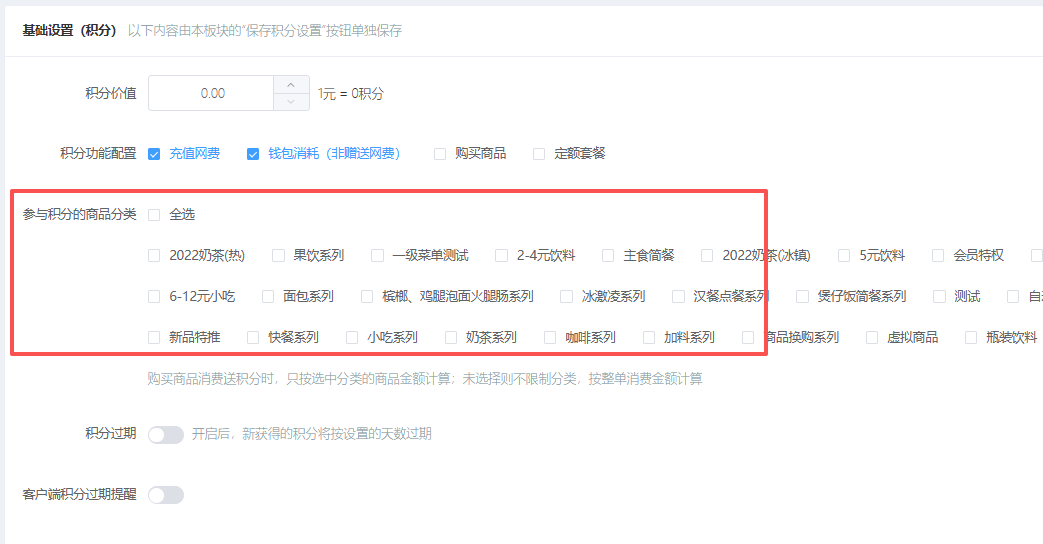Click the 基础设置（积分）section title

[69, 31]
